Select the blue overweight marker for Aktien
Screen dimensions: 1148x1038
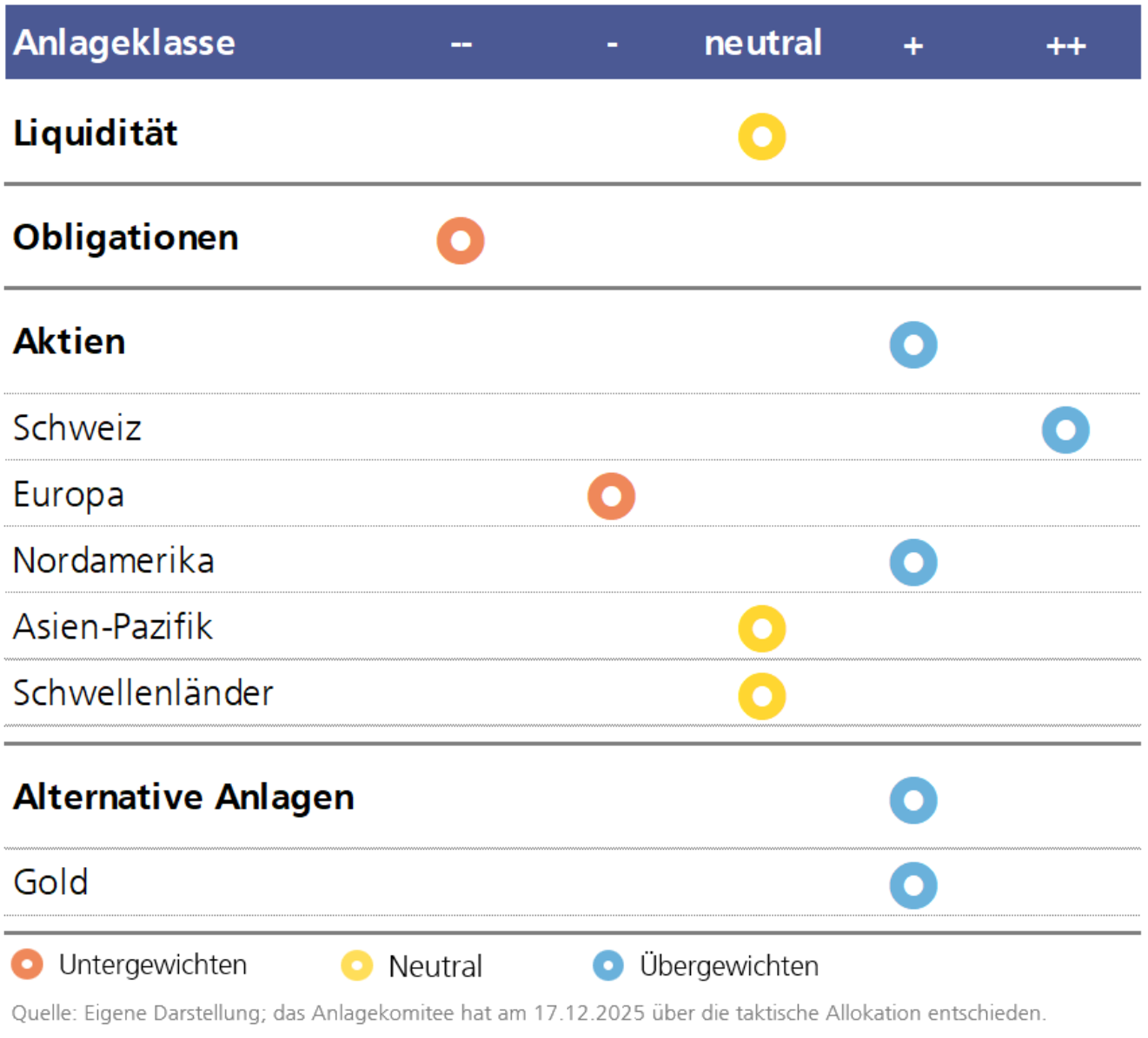[914, 345]
